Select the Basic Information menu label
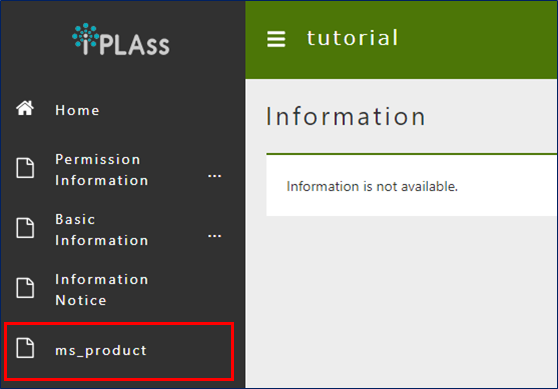The width and height of the screenshot is (558, 389). coord(101,230)
